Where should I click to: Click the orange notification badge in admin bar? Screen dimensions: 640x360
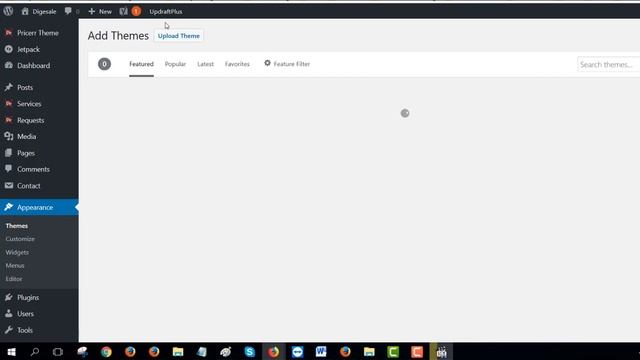coord(136,11)
